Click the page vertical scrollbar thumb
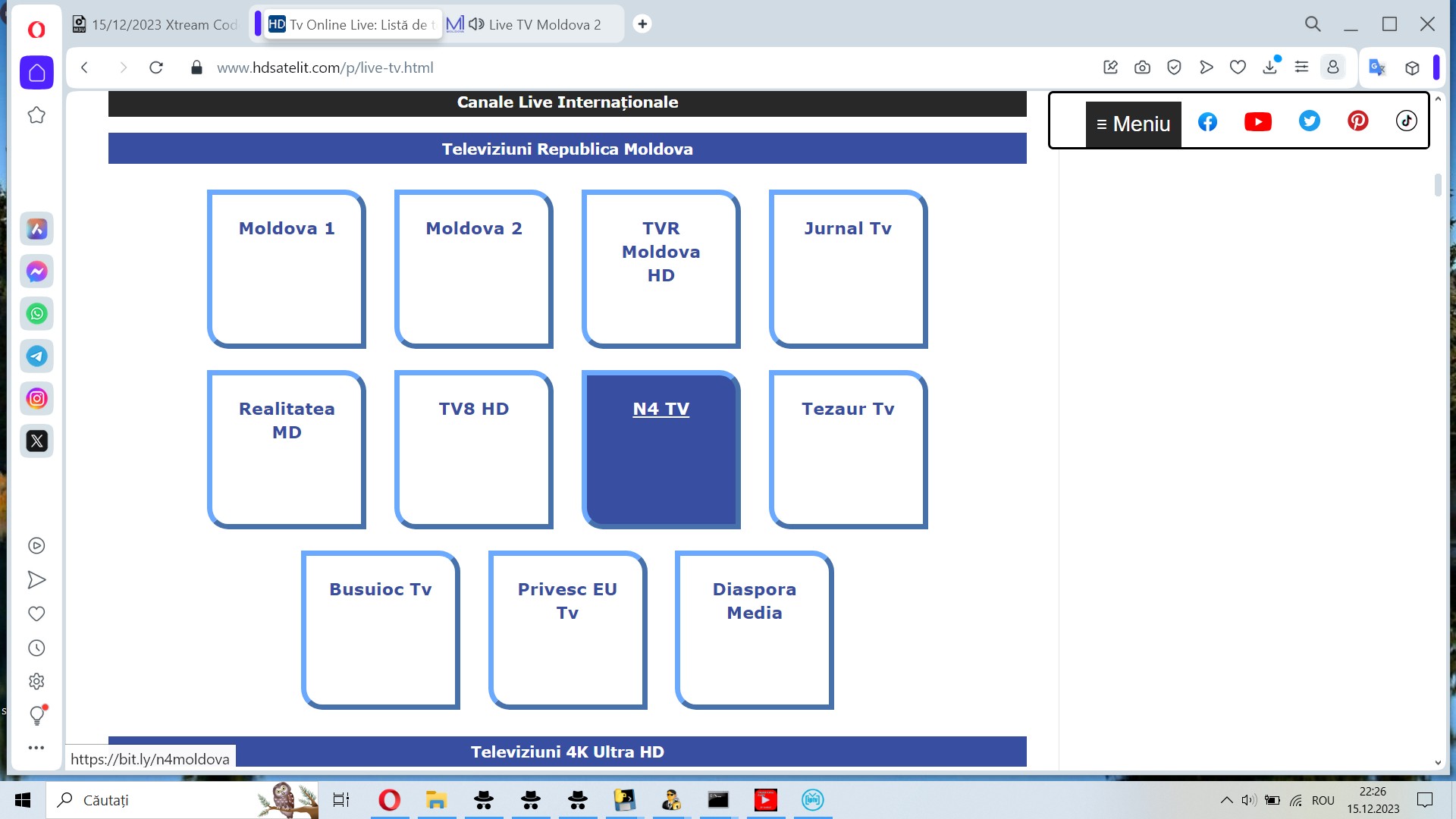1456x819 pixels. coord(1438,185)
